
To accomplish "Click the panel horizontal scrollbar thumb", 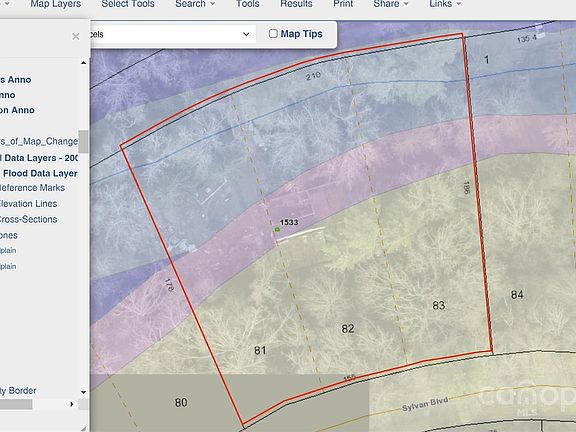I will click(x=16, y=404).
